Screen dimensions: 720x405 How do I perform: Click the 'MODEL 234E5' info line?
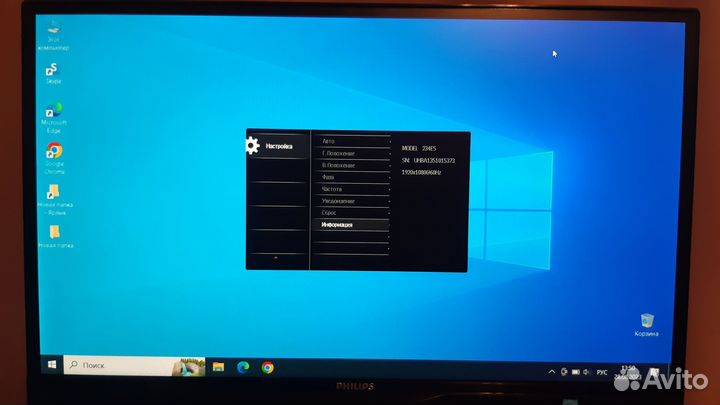click(x=419, y=148)
